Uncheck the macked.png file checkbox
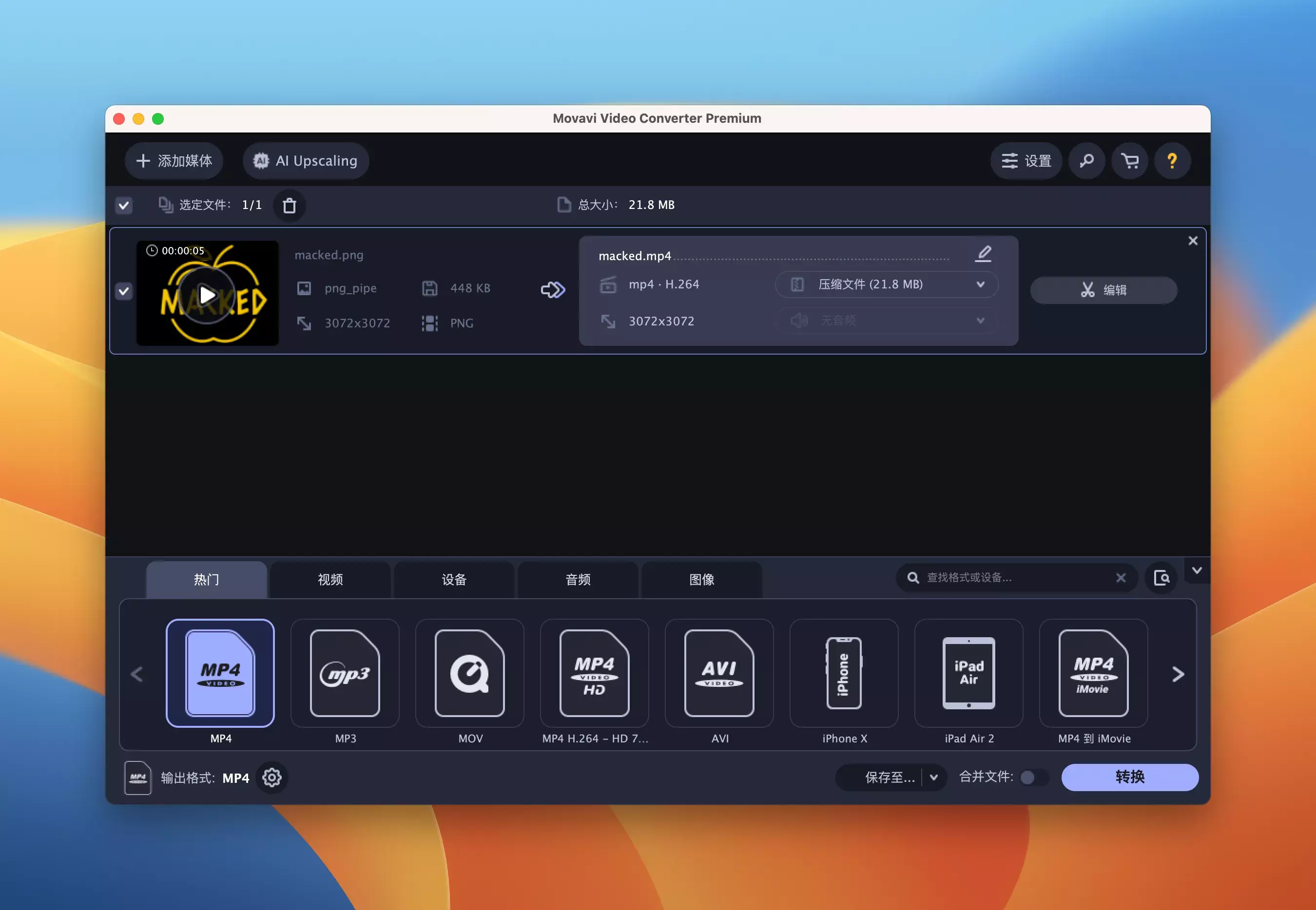Image resolution: width=1316 pixels, height=910 pixels. [x=124, y=291]
